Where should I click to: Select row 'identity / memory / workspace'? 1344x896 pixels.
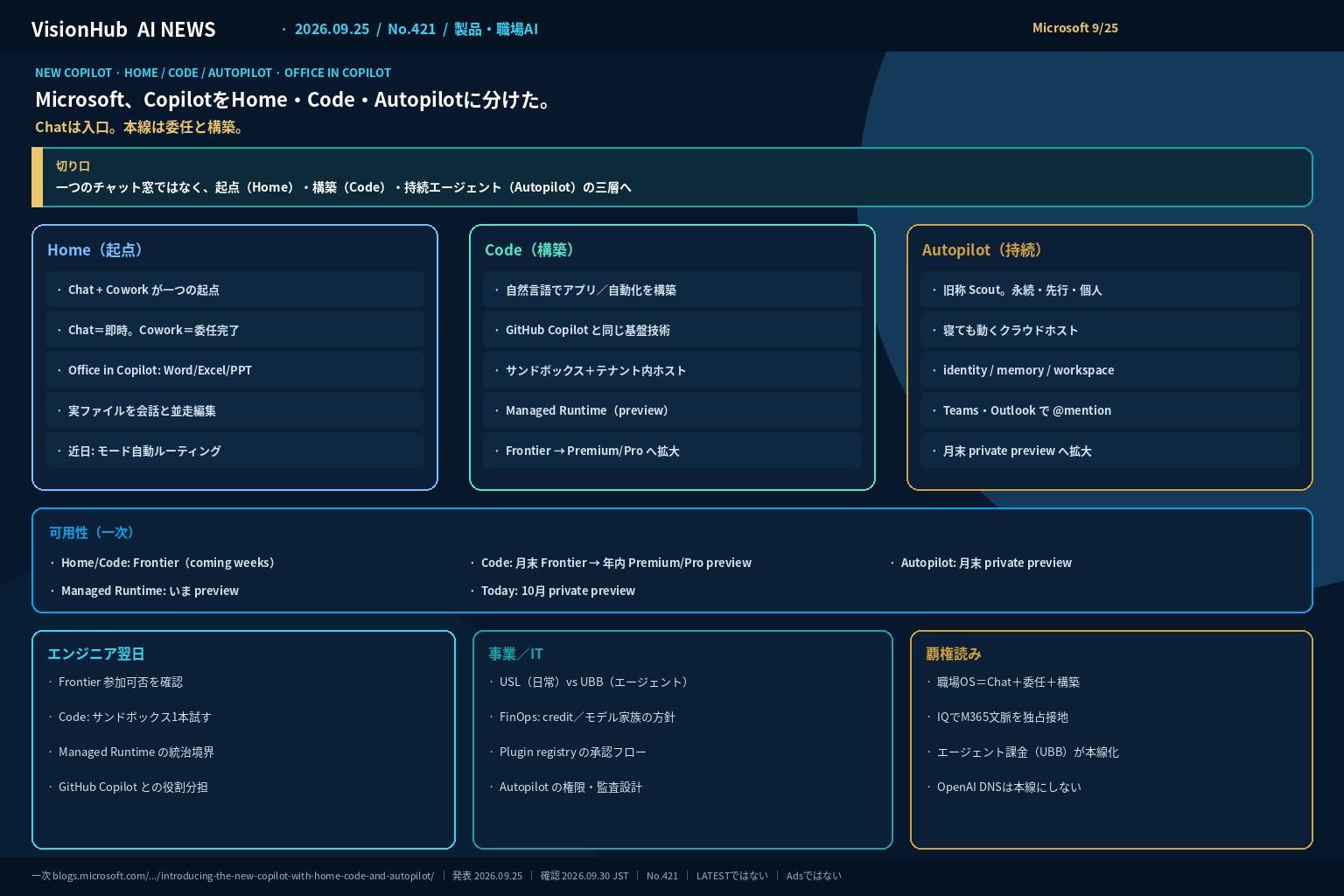click(x=1109, y=370)
